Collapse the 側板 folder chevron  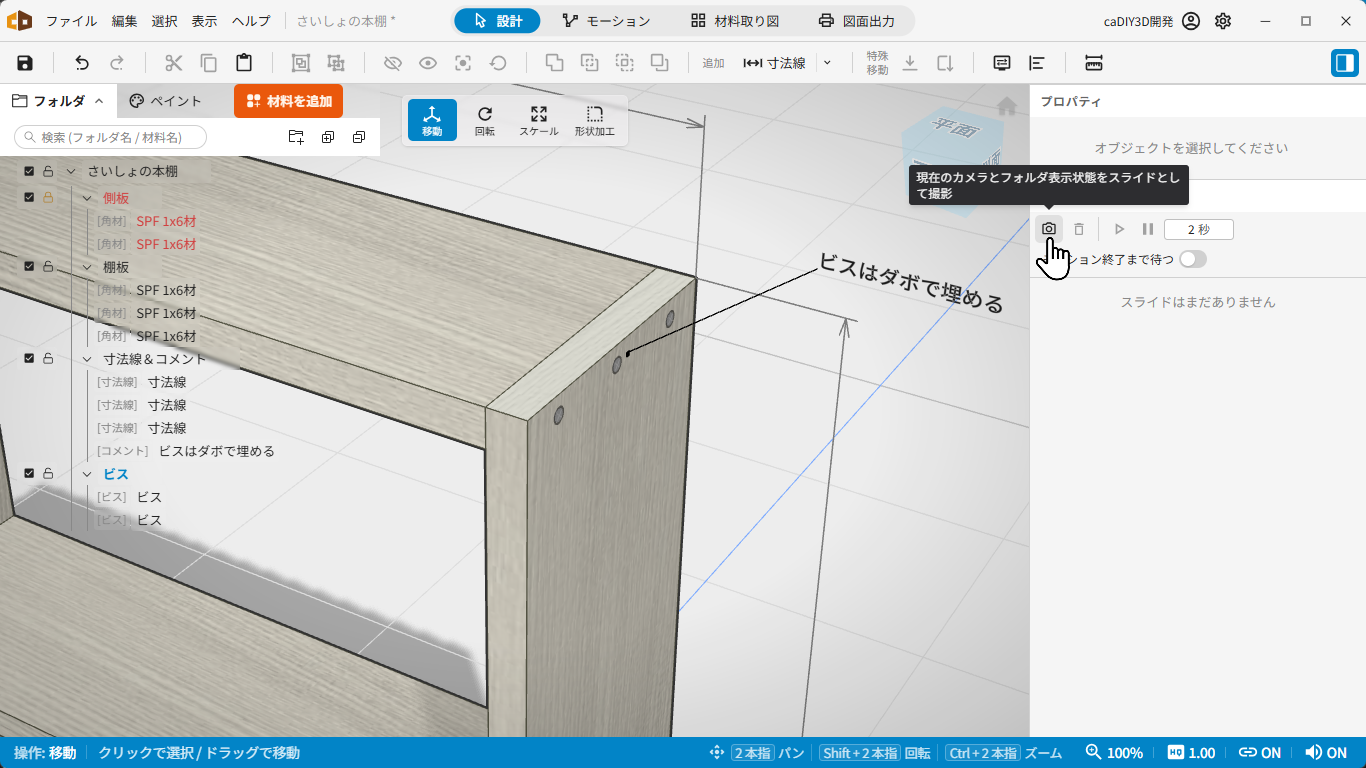[87, 198]
